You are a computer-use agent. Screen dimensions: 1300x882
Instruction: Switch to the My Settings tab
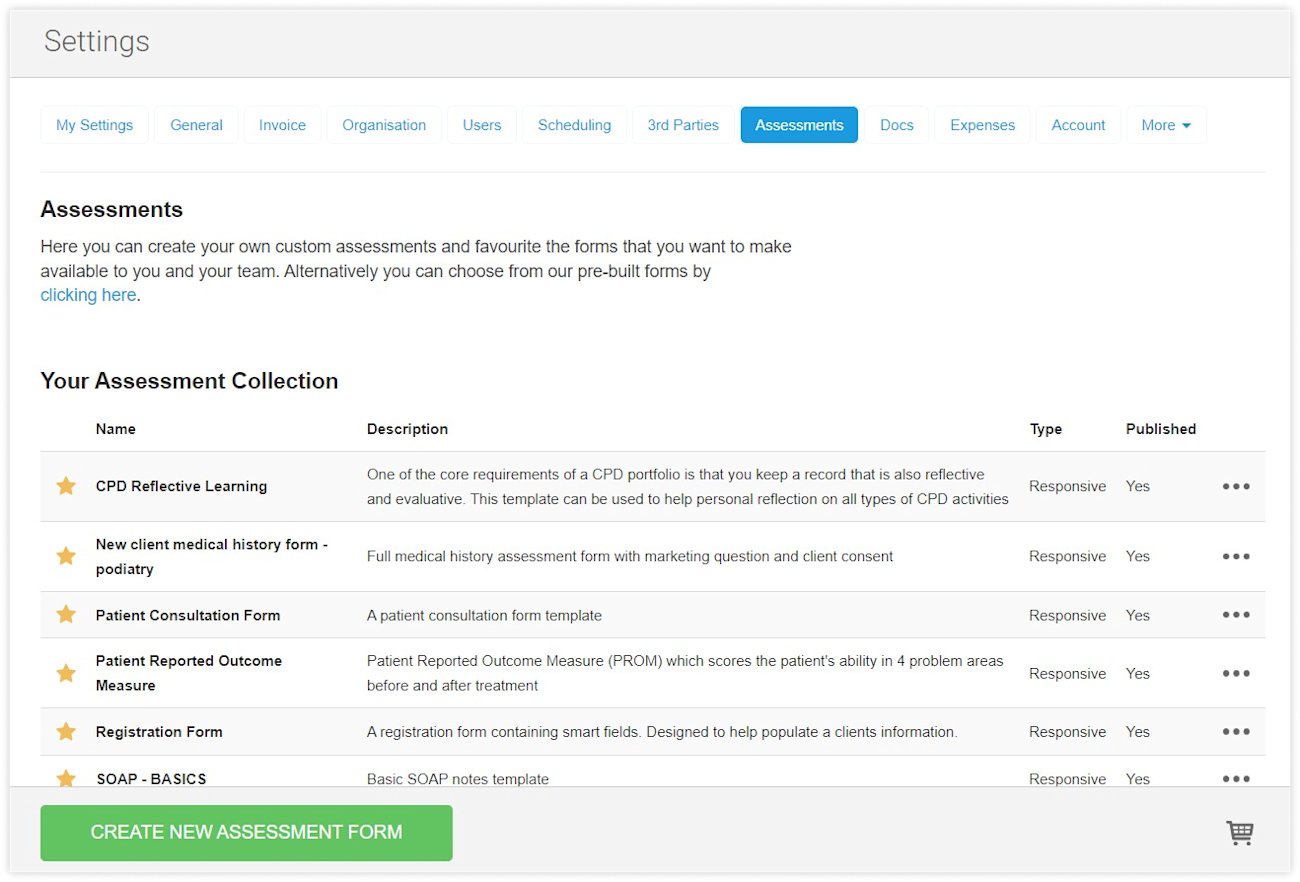click(95, 125)
